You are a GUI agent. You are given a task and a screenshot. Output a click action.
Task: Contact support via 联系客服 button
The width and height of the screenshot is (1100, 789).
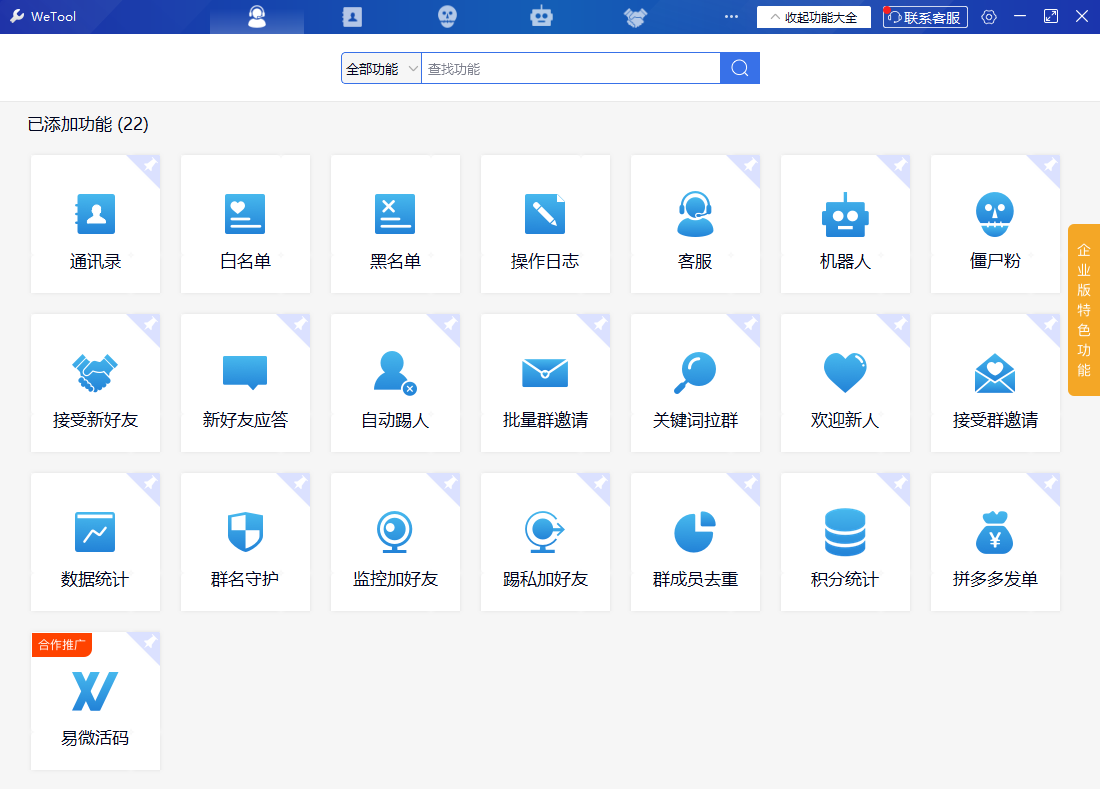(924, 16)
